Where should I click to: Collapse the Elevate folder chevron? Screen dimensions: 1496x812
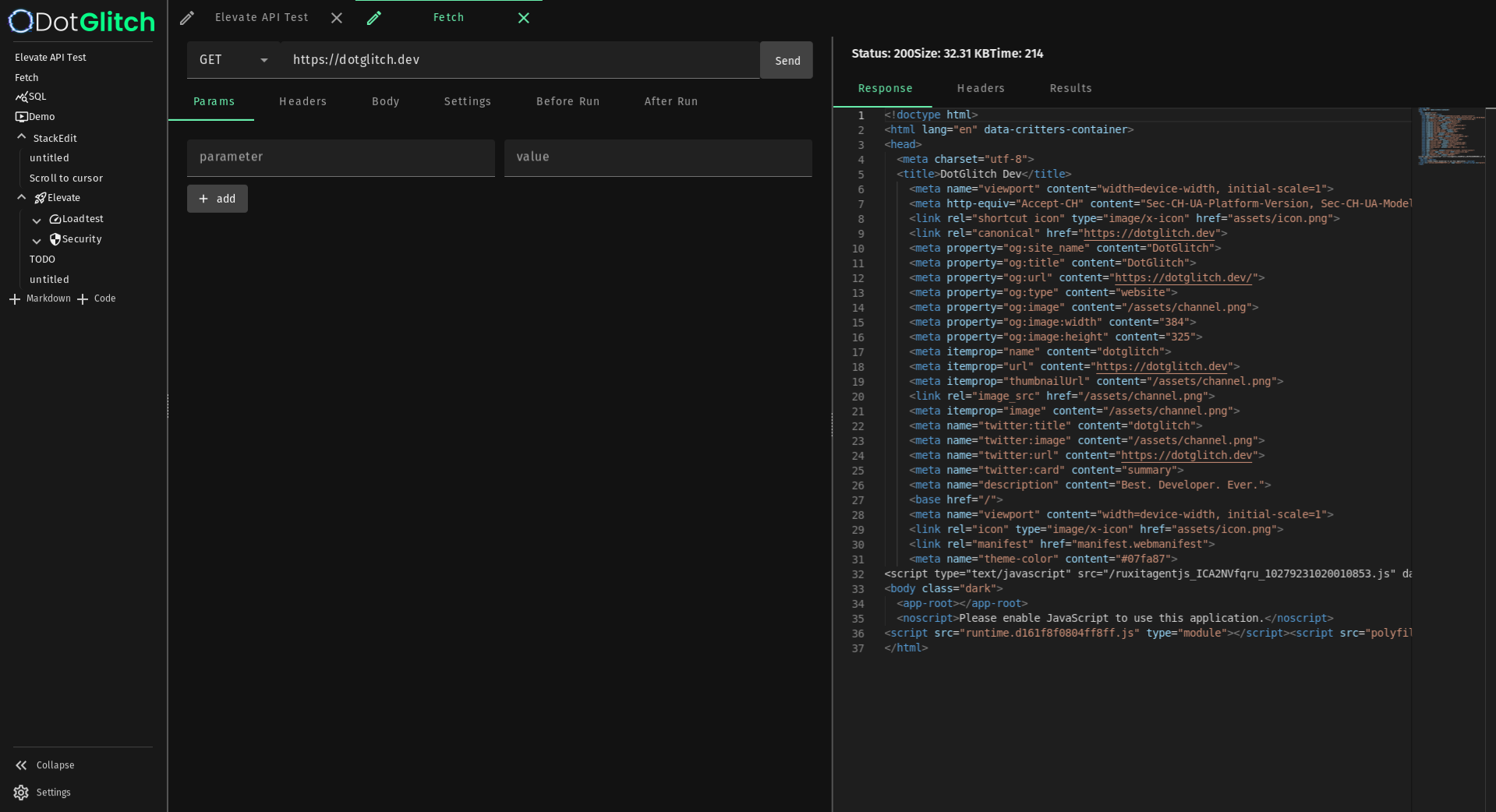coord(22,197)
